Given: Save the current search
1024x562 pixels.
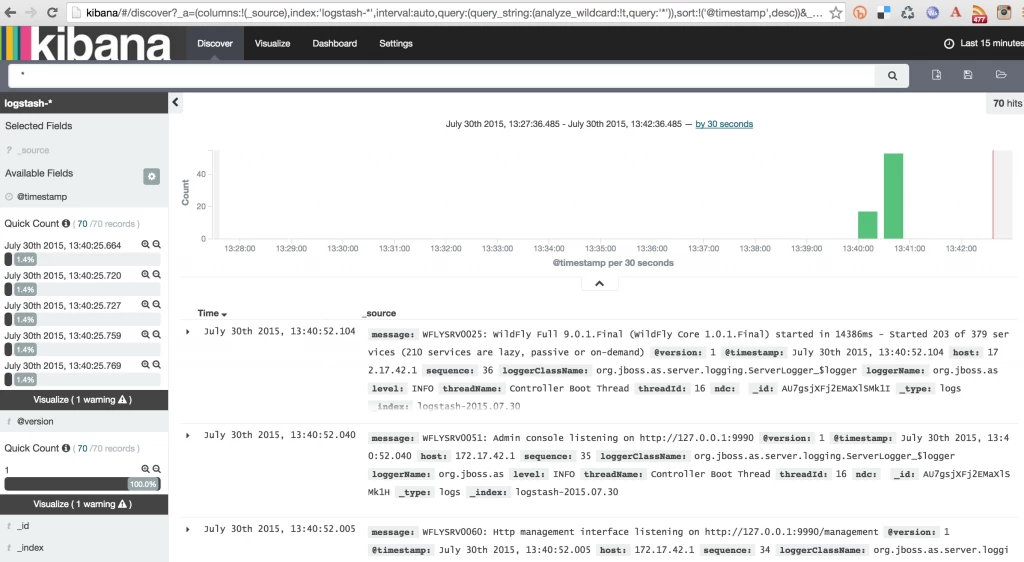Looking at the screenshot, I should [x=968, y=75].
